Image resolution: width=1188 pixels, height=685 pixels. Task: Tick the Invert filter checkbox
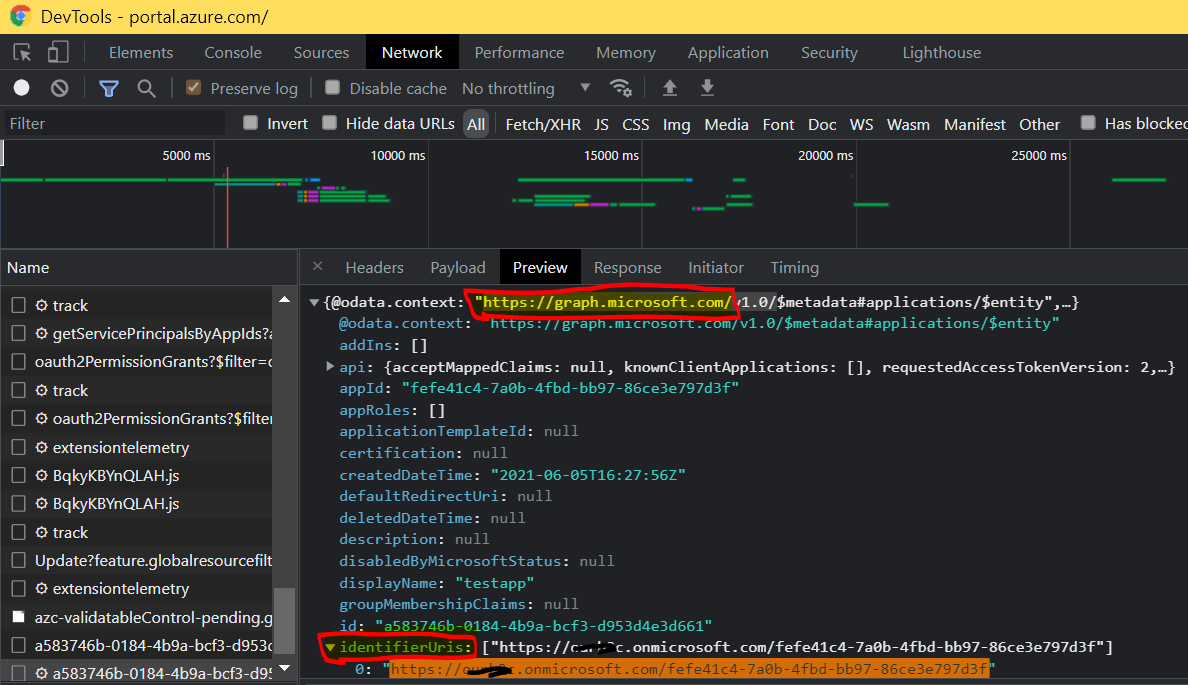click(250, 123)
